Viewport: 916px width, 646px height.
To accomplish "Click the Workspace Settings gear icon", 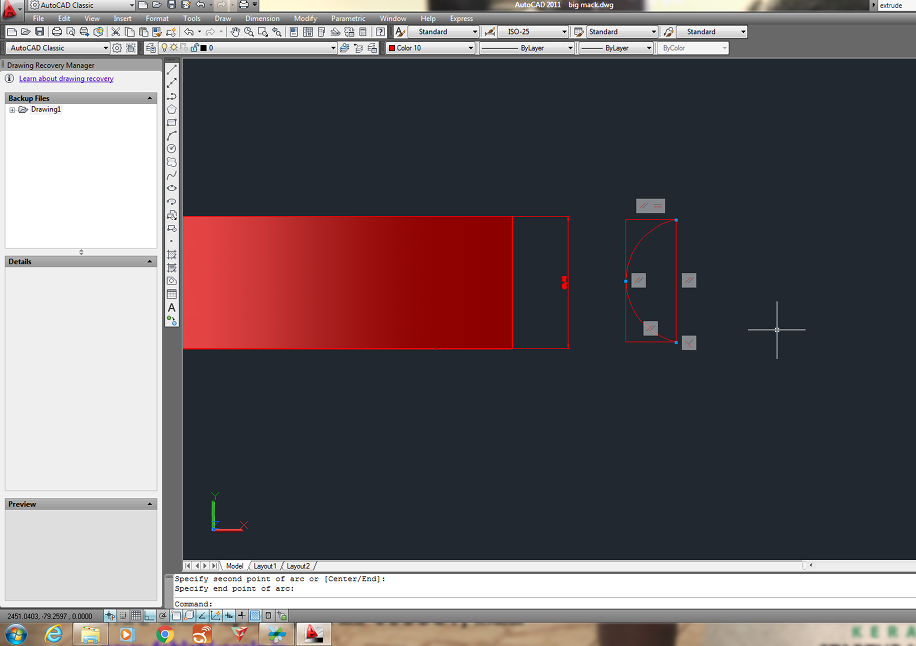I will (x=117, y=48).
